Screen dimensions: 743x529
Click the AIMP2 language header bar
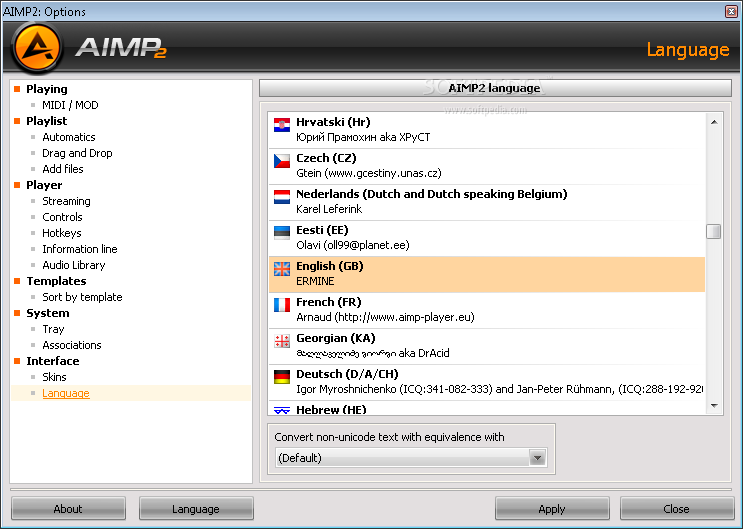495,88
